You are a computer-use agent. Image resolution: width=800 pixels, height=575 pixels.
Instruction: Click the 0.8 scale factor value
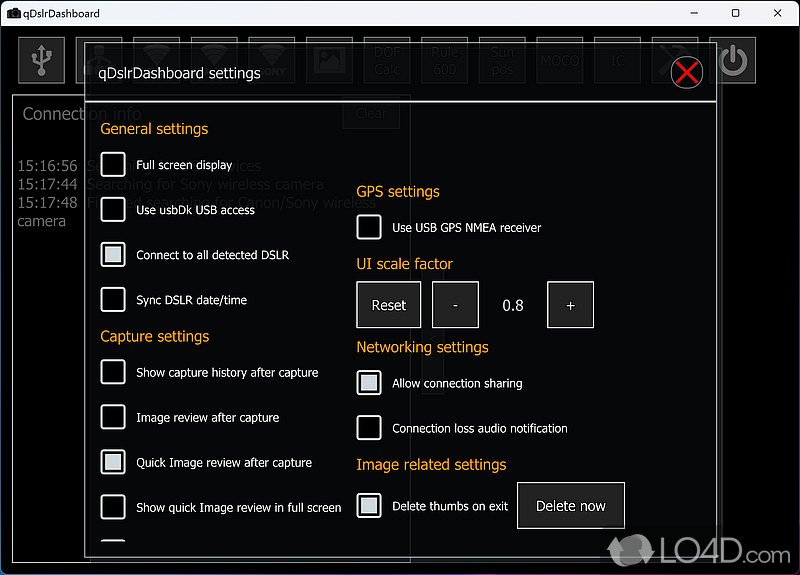coord(513,305)
